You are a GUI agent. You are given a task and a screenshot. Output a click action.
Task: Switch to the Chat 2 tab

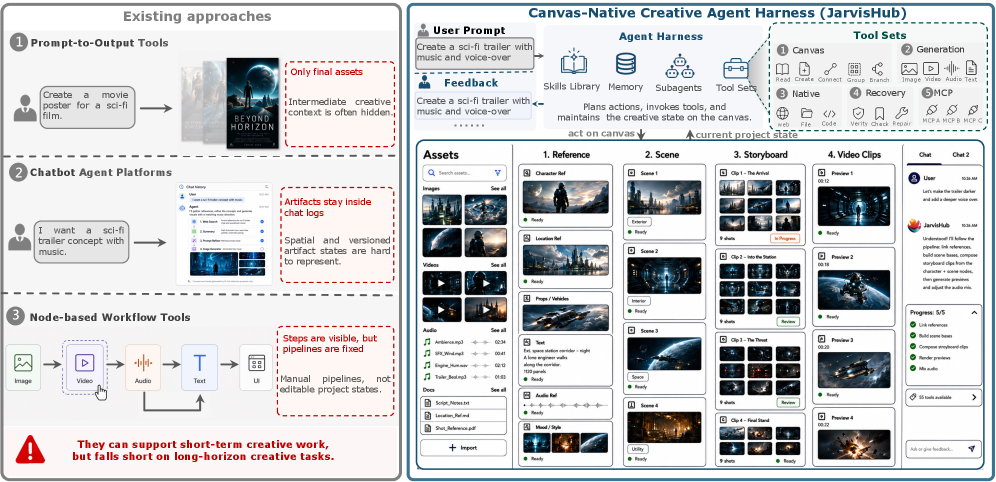[x=960, y=154]
